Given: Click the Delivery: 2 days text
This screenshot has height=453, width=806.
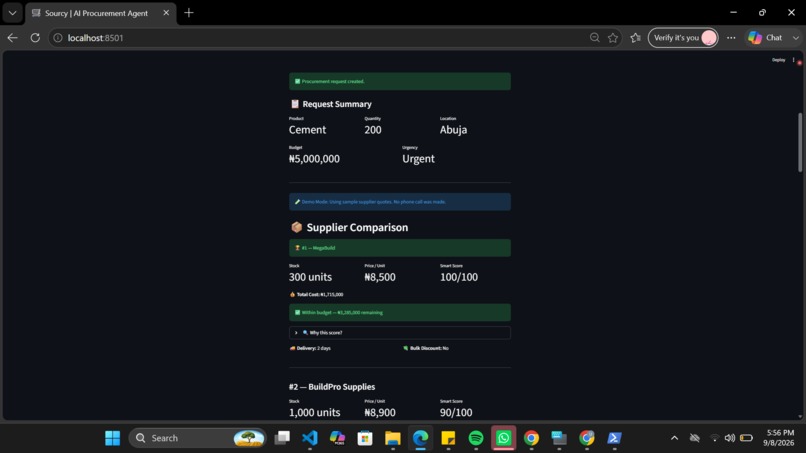Looking at the screenshot, I should tap(310, 348).
